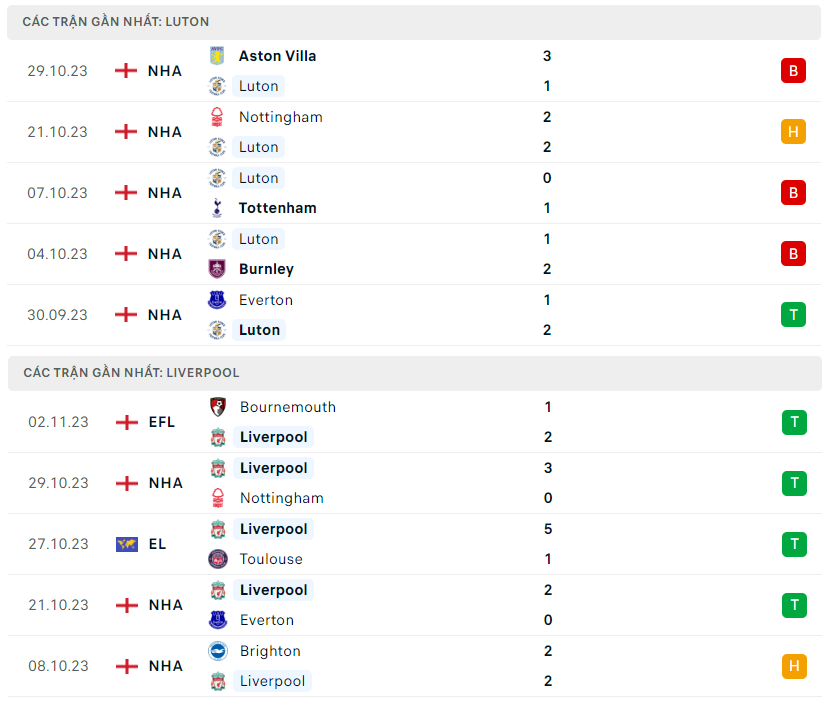Click the Burnley club crest icon
830x711 pixels.
tap(217, 269)
